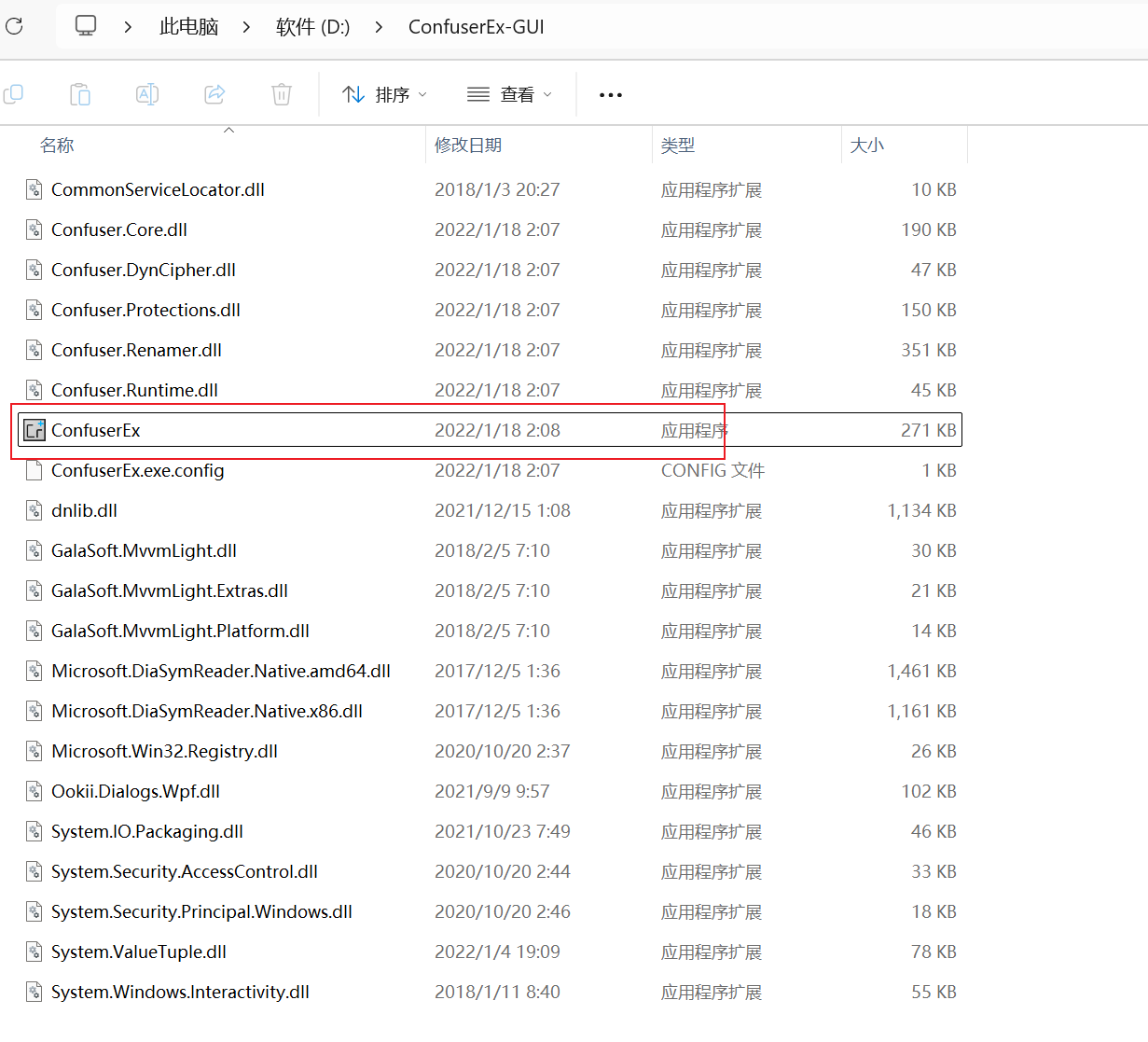
Task: Sort by the 名称 column header
Action: (57, 146)
